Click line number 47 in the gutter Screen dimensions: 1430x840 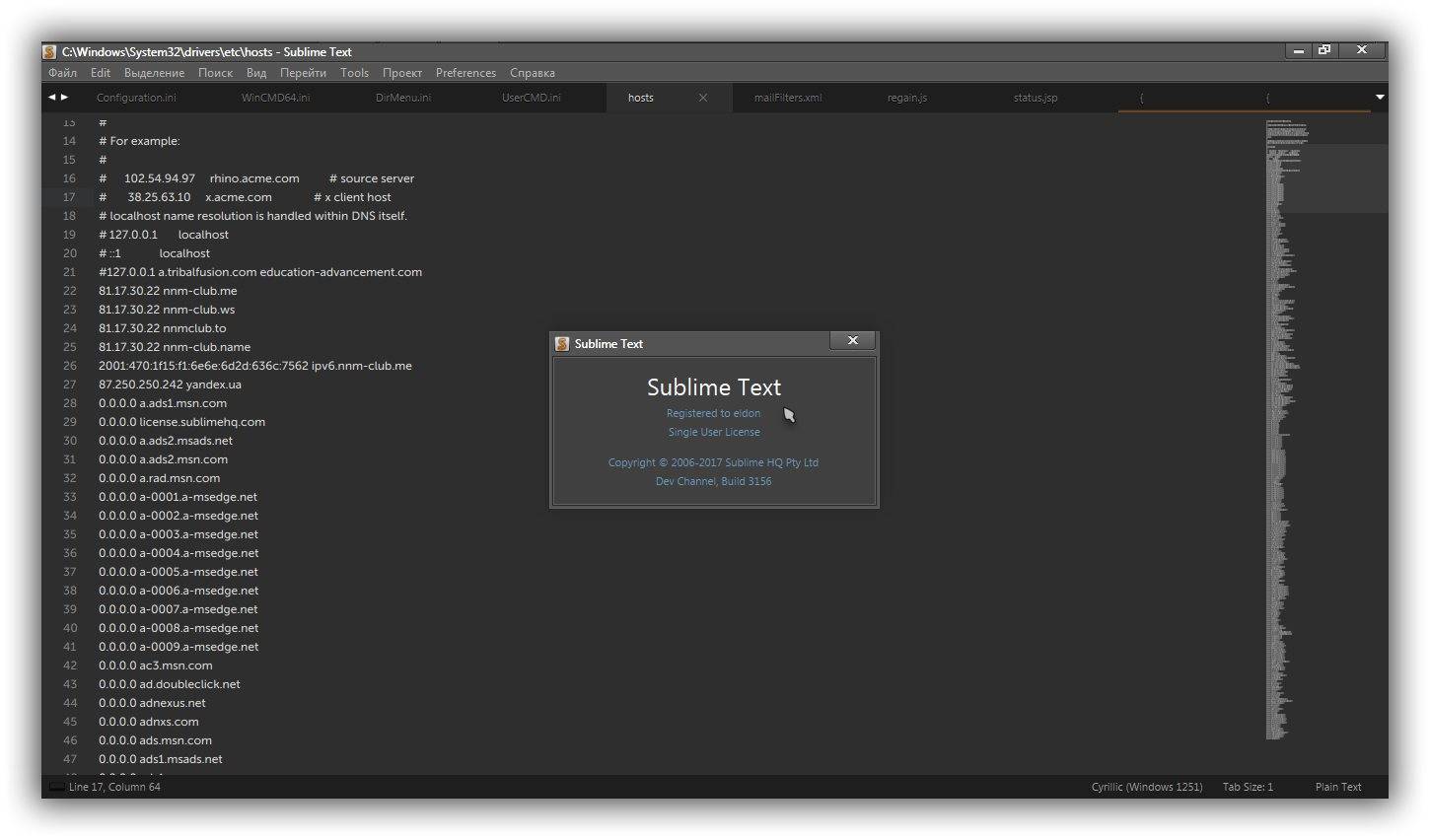(69, 759)
